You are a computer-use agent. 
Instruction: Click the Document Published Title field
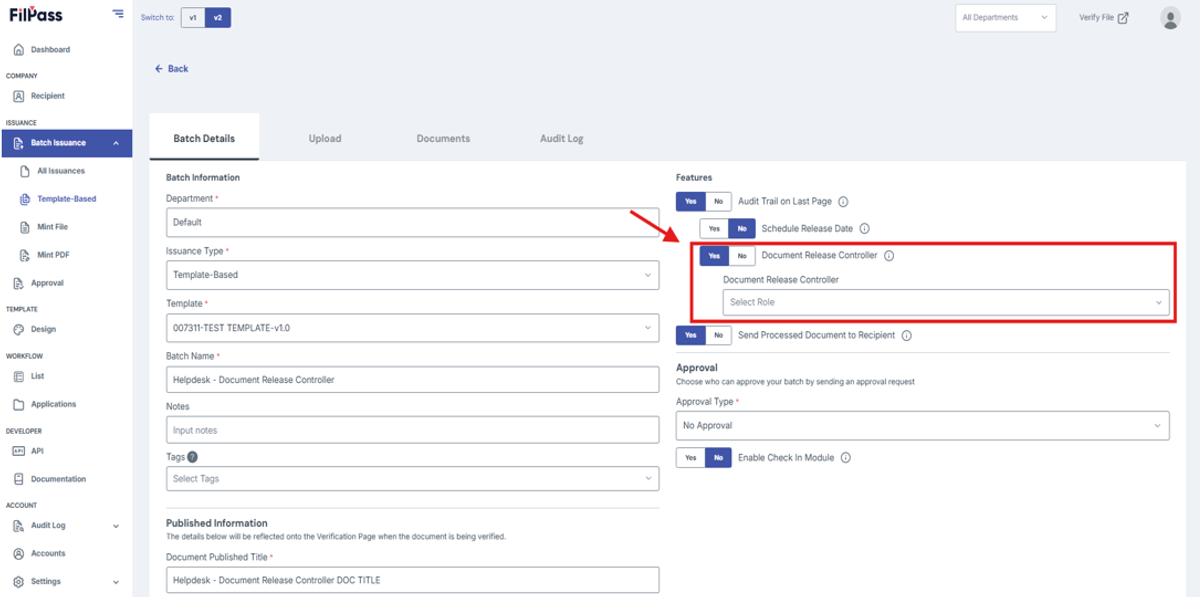[412, 580]
